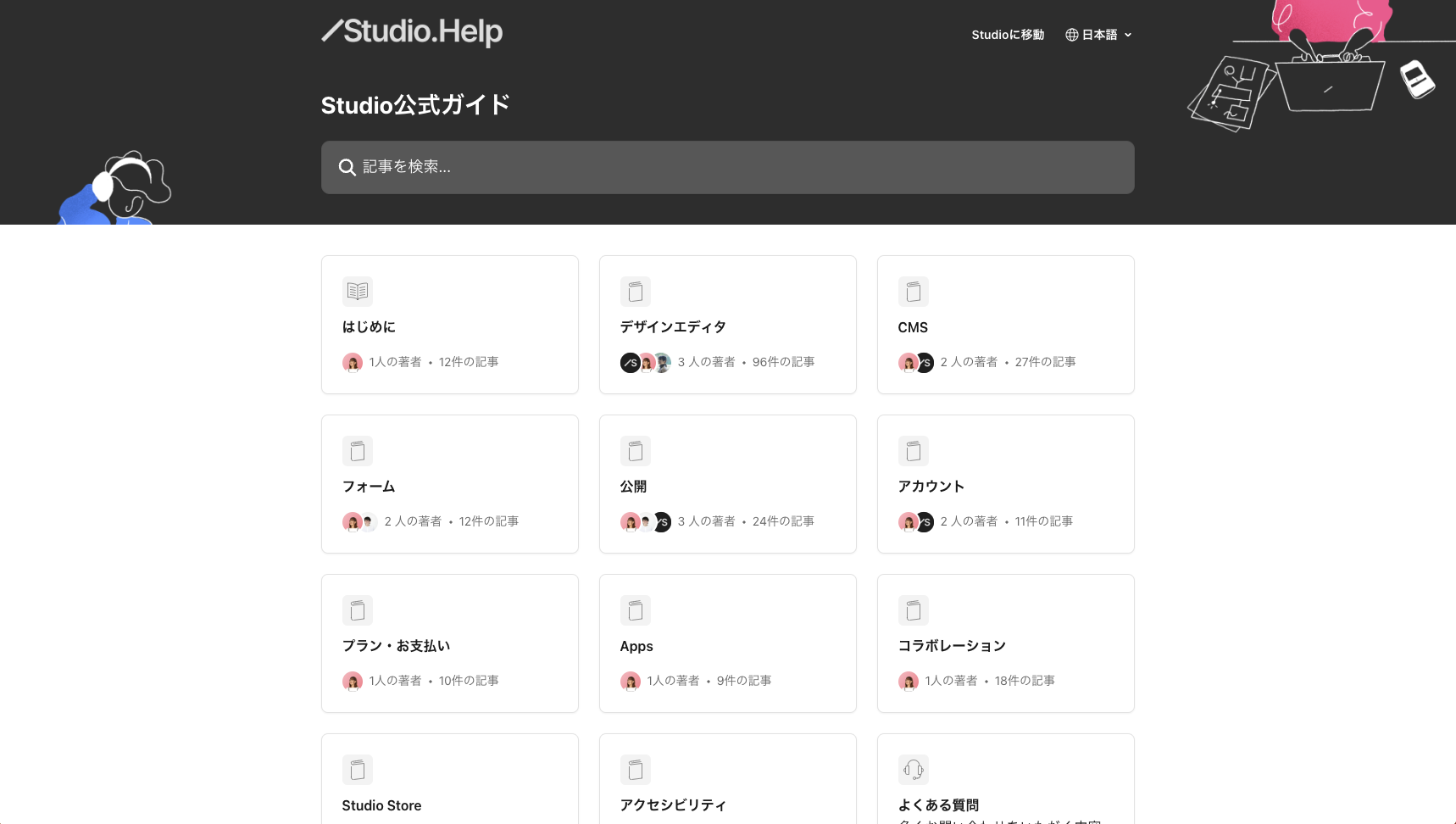Click the author avatars on デザインエディタ card
The height and width of the screenshot is (824, 1456).
[646, 363]
